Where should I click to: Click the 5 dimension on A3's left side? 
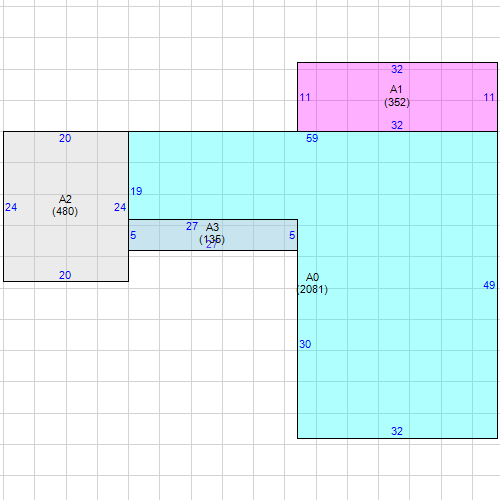pyautogui.click(x=133, y=235)
